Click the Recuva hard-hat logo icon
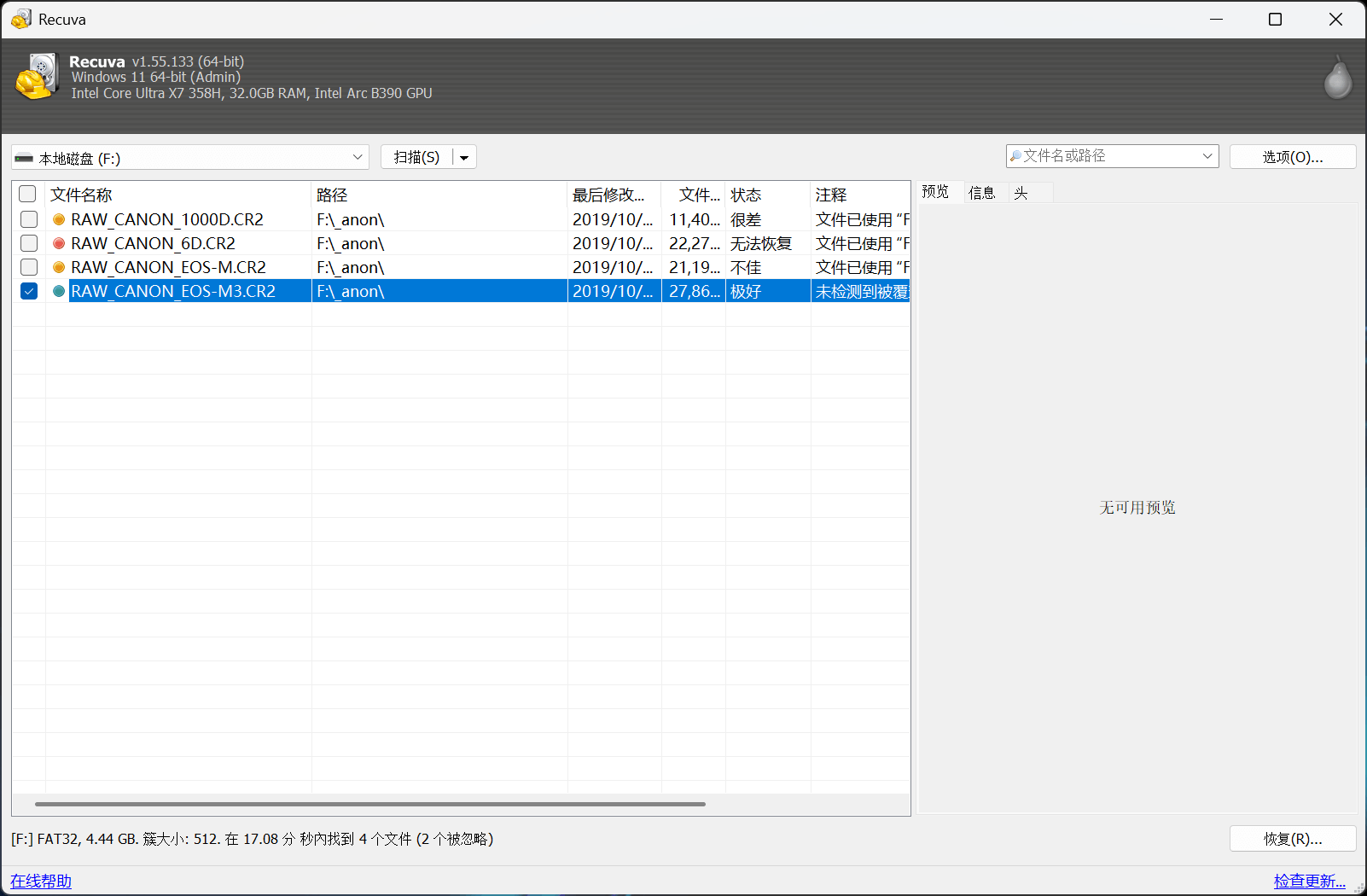 point(36,77)
